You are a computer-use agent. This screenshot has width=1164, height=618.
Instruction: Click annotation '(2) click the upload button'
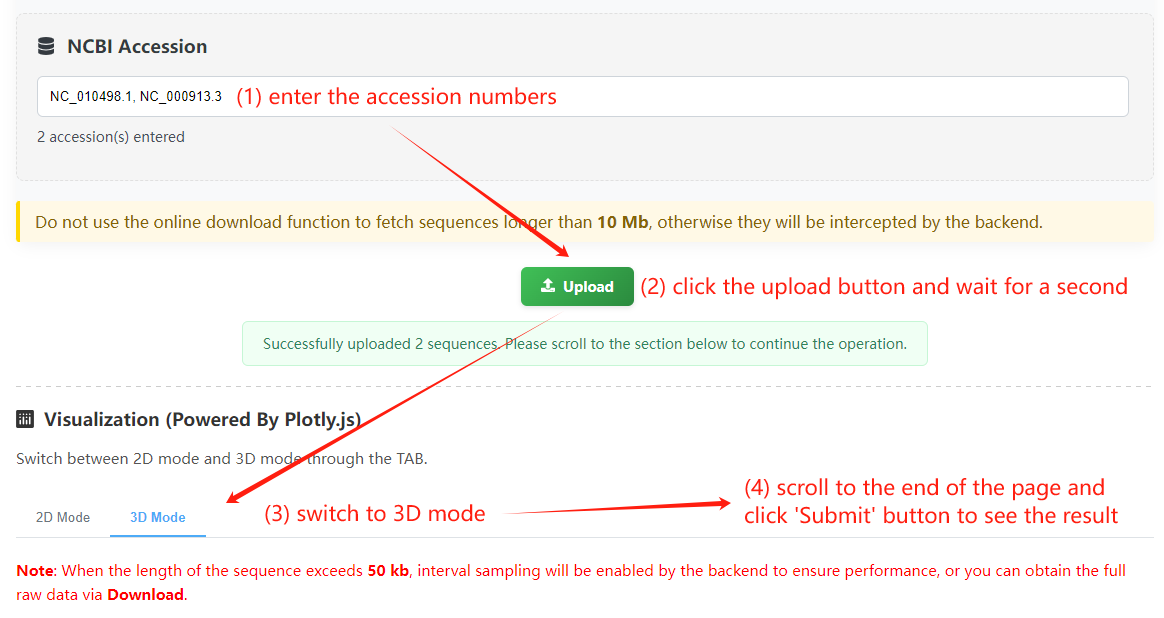point(883,287)
